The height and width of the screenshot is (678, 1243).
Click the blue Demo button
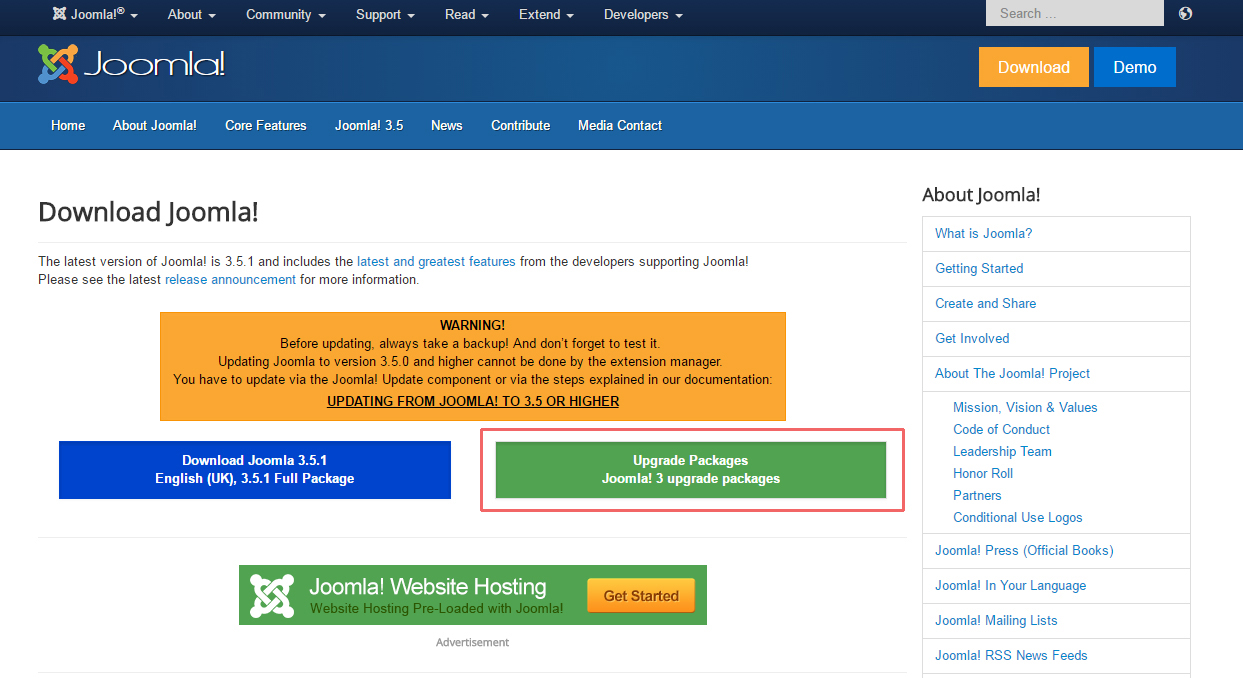pos(1135,67)
